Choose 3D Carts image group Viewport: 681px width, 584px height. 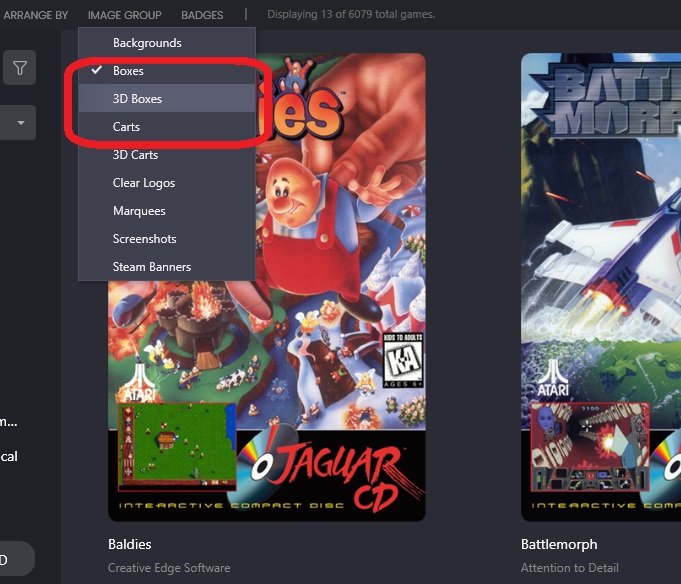pos(167,155)
